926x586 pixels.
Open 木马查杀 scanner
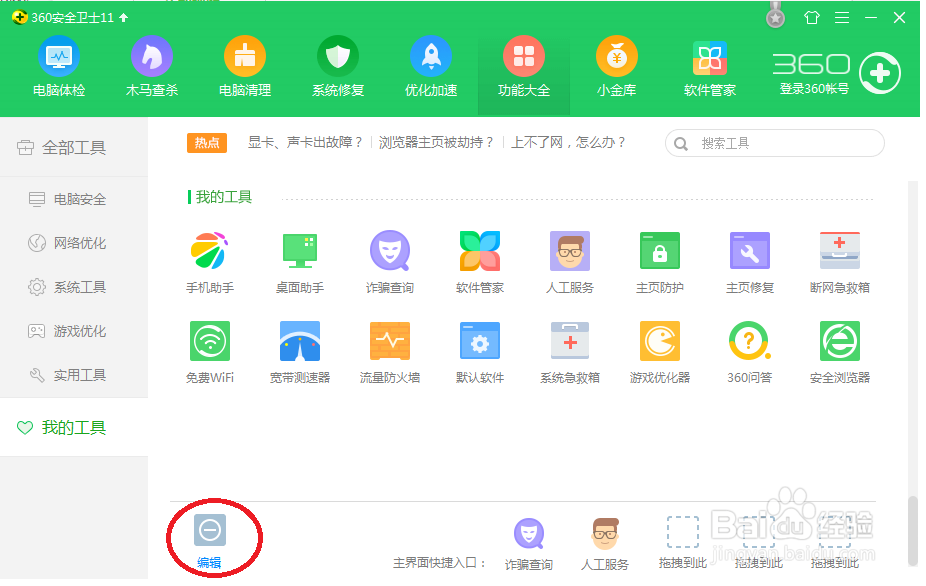click(x=152, y=67)
